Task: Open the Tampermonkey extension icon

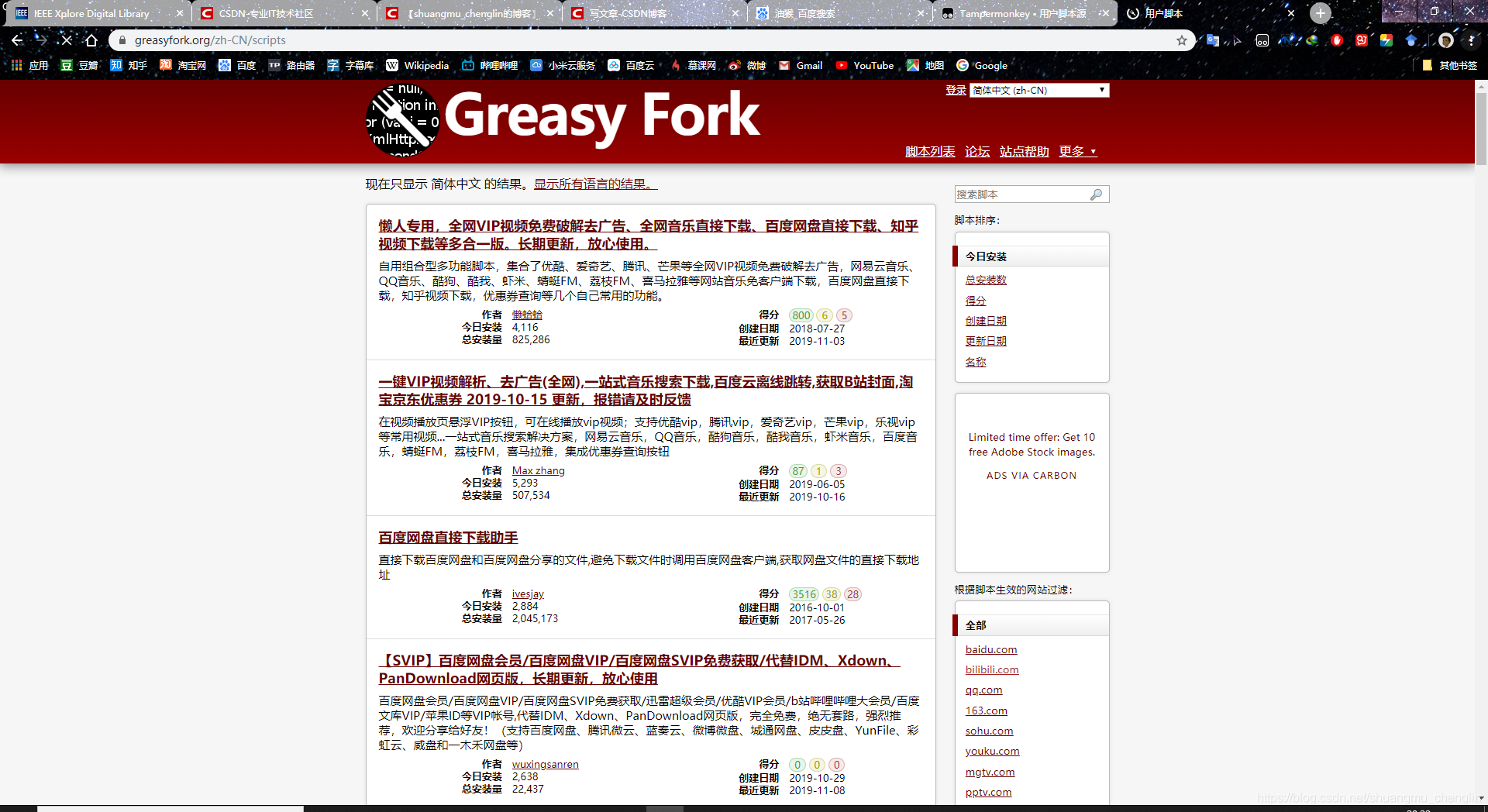Action: (x=1262, y=40)
